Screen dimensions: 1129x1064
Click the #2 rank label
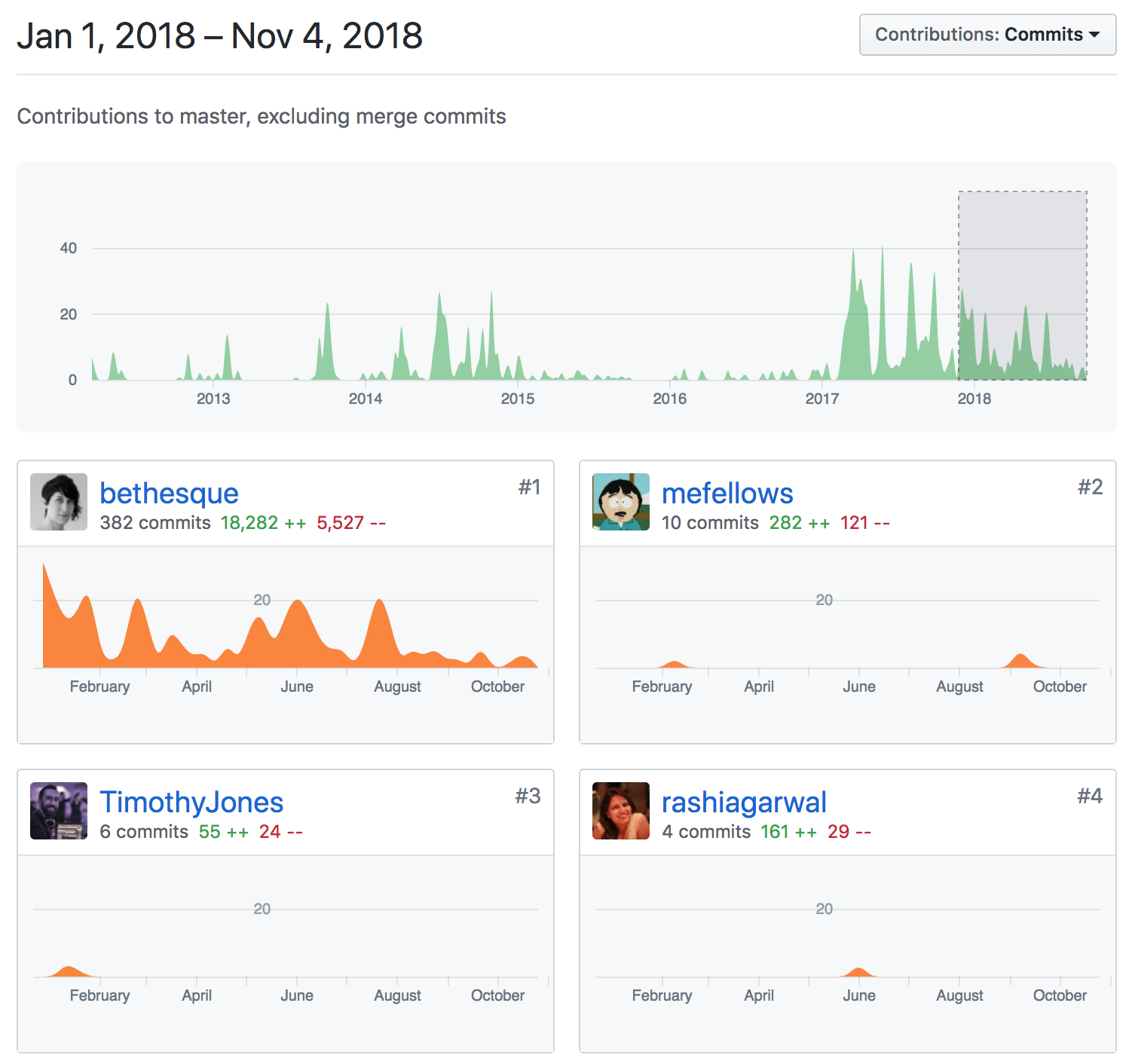tap(1090, 488)
